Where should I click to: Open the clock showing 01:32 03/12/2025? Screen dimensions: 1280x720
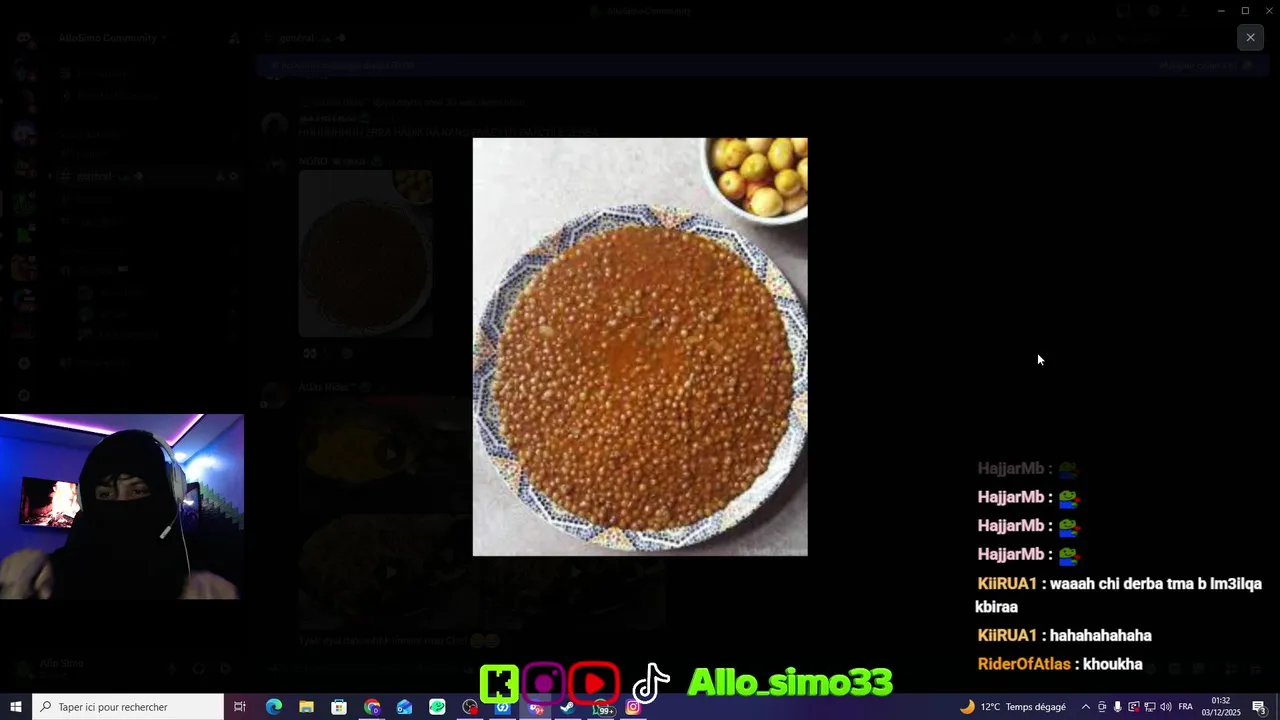[1221, 707]
